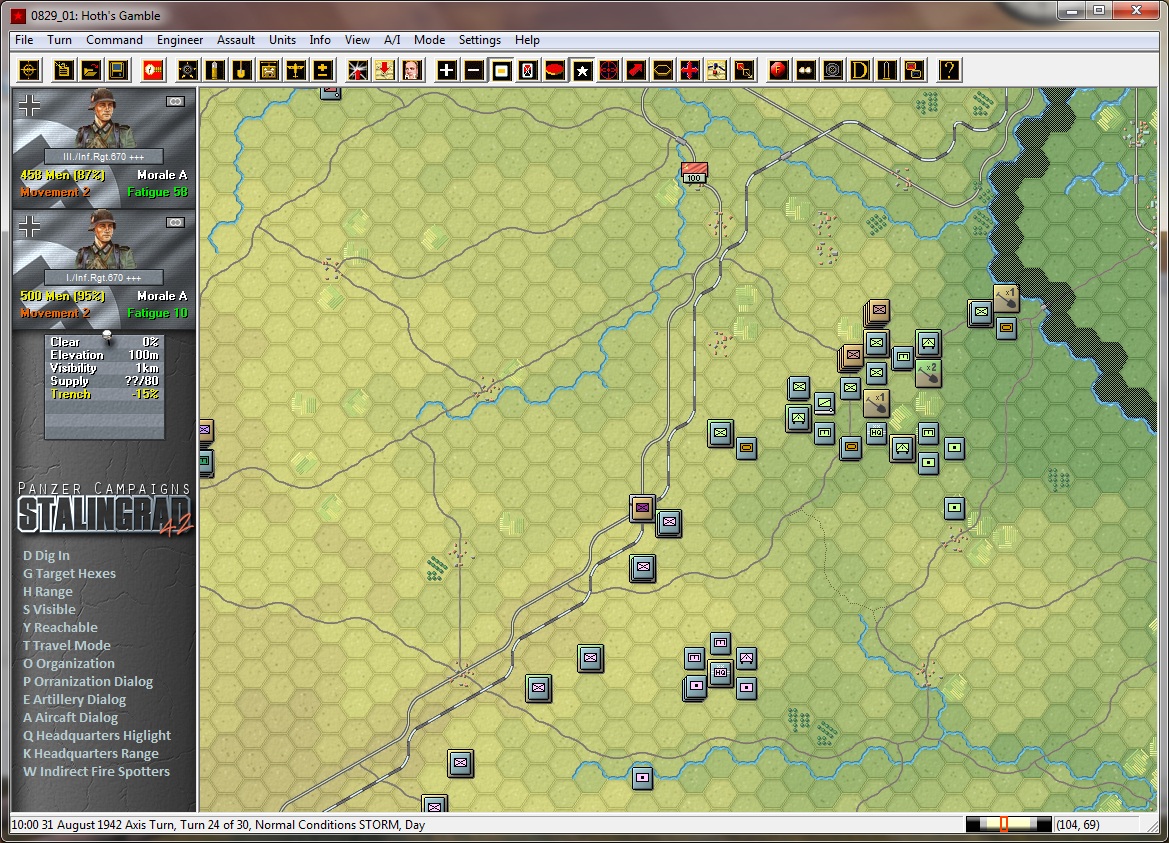Open air missions with the airplane icon

click(x=296, y=70)
